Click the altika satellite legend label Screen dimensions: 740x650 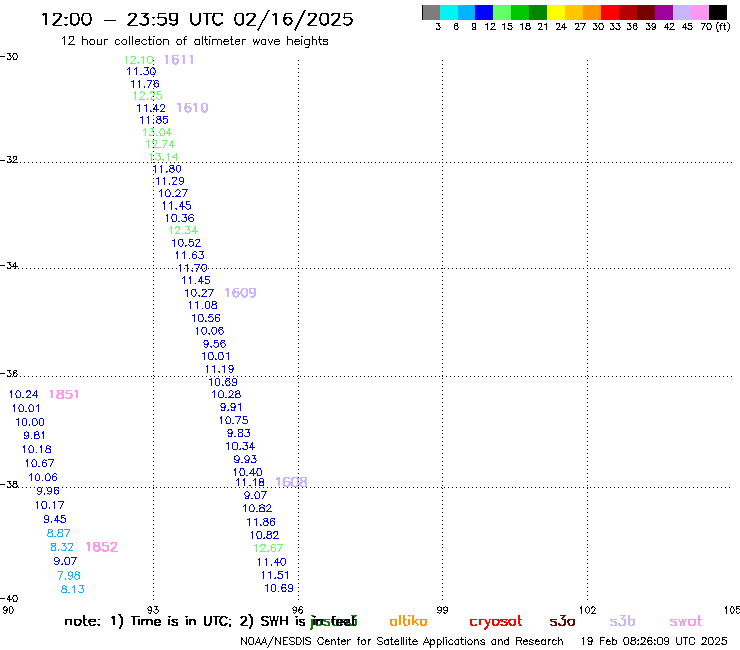[x=408, y=621]
